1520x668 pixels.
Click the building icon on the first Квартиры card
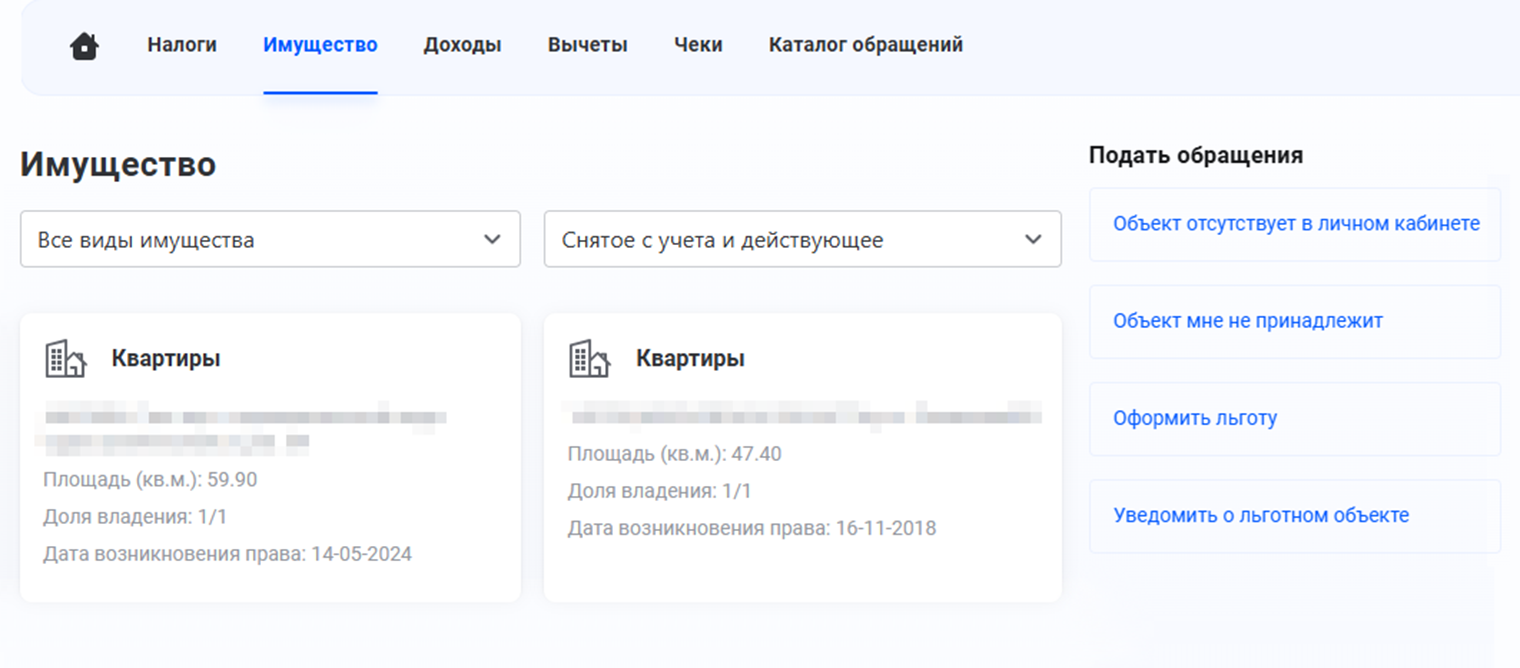tap(66, 357)
